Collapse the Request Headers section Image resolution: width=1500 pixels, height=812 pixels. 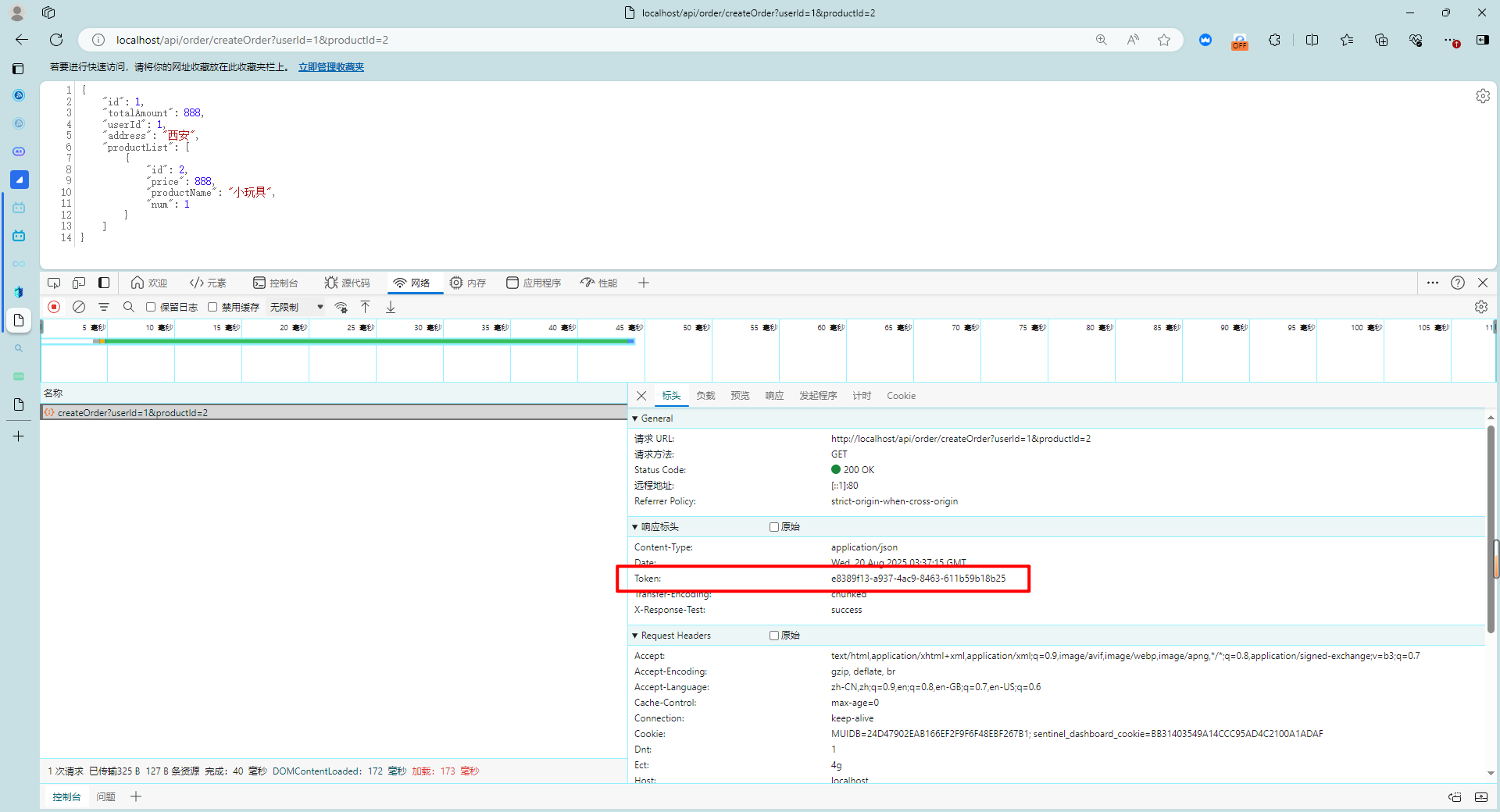[635, 636]
